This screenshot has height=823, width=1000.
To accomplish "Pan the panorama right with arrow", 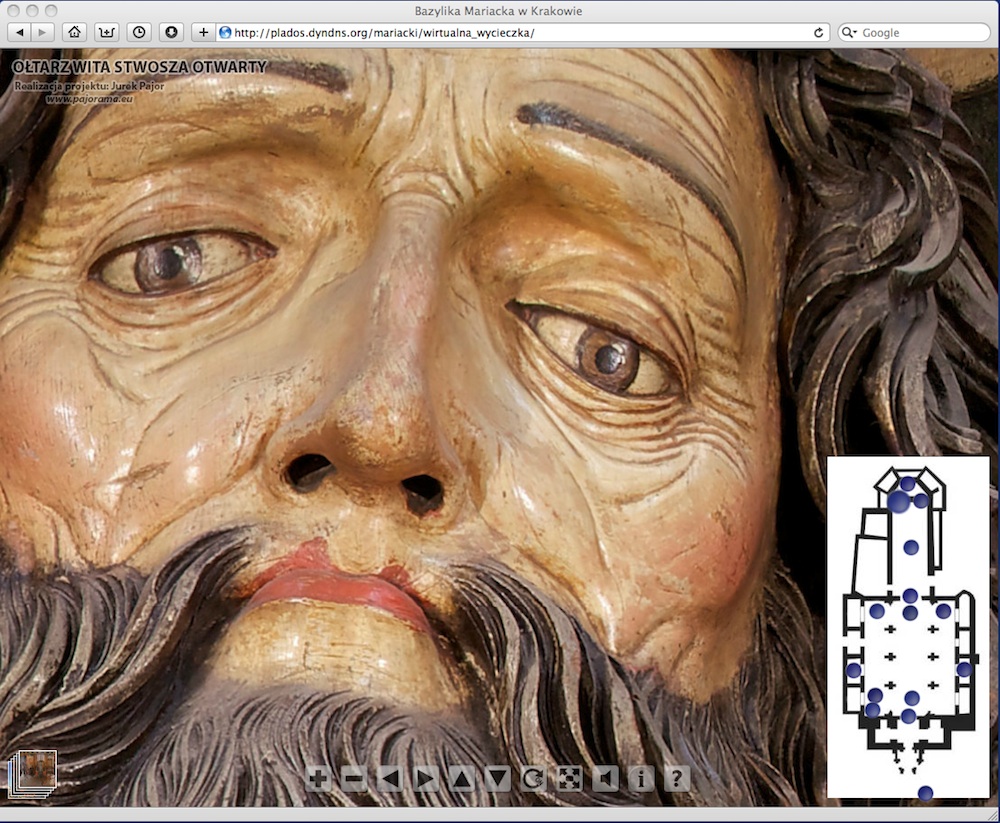I will pyautogui.click(x=426, y=779).
